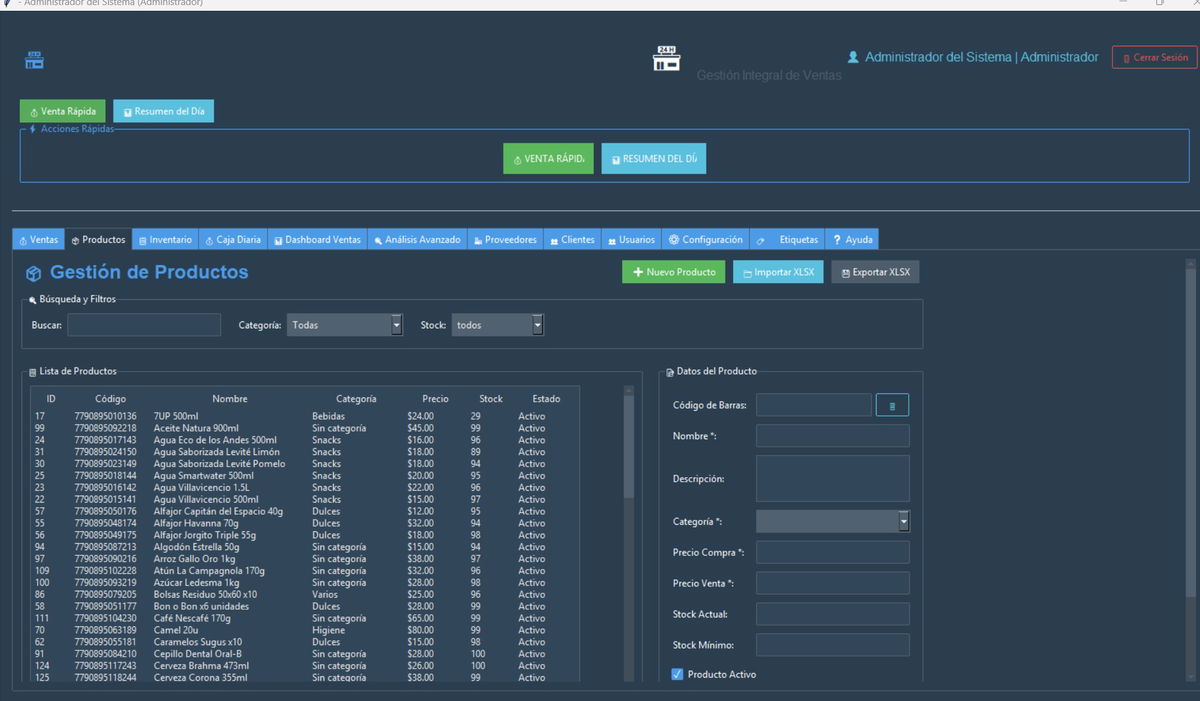Click the green Nuevo Producto plus button
1200x701 pixels.
[674, 272]
